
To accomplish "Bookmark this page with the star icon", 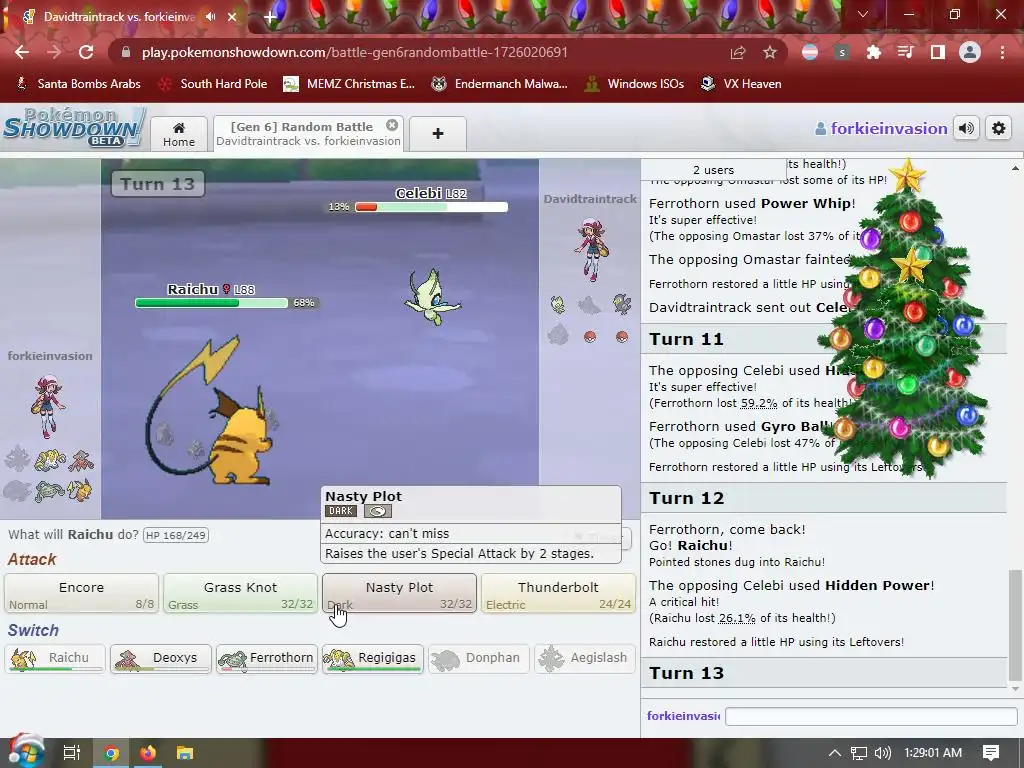I will pyautogui.click(x=770, y=52).
